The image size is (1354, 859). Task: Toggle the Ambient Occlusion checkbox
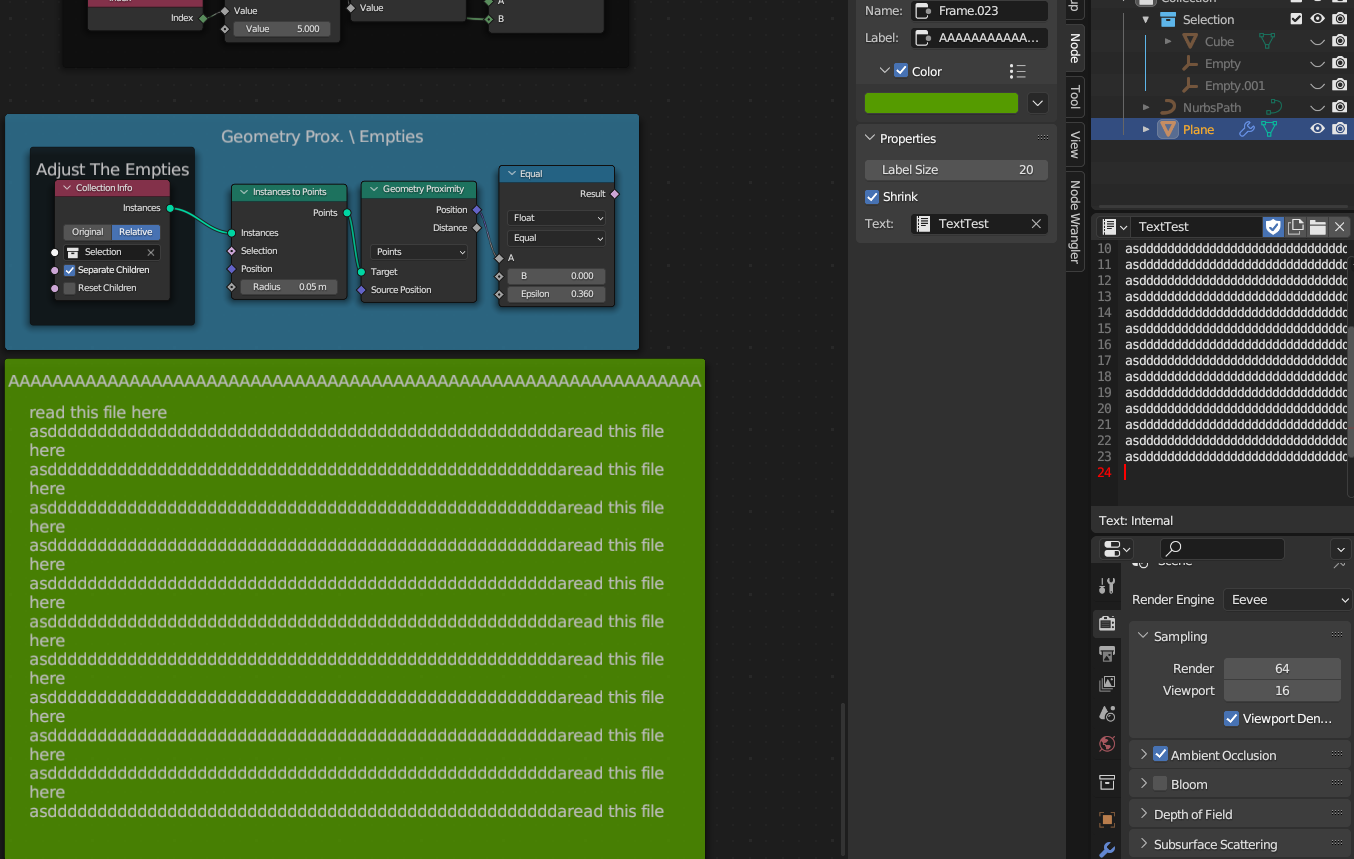pos(1160,754)
